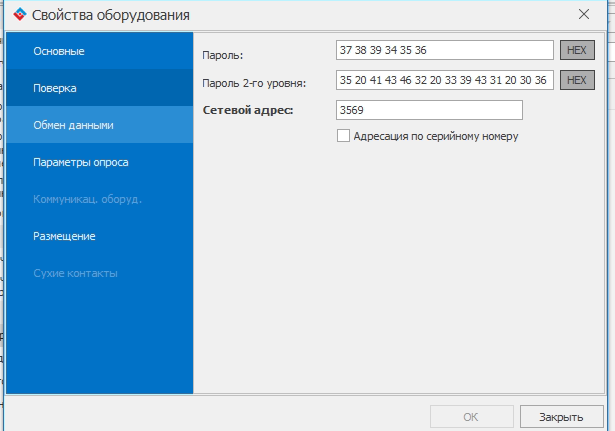This screenshot has width=615, height=431.
Task: Enable Адресация по серийному номеру checkbox
Action: 344,135
